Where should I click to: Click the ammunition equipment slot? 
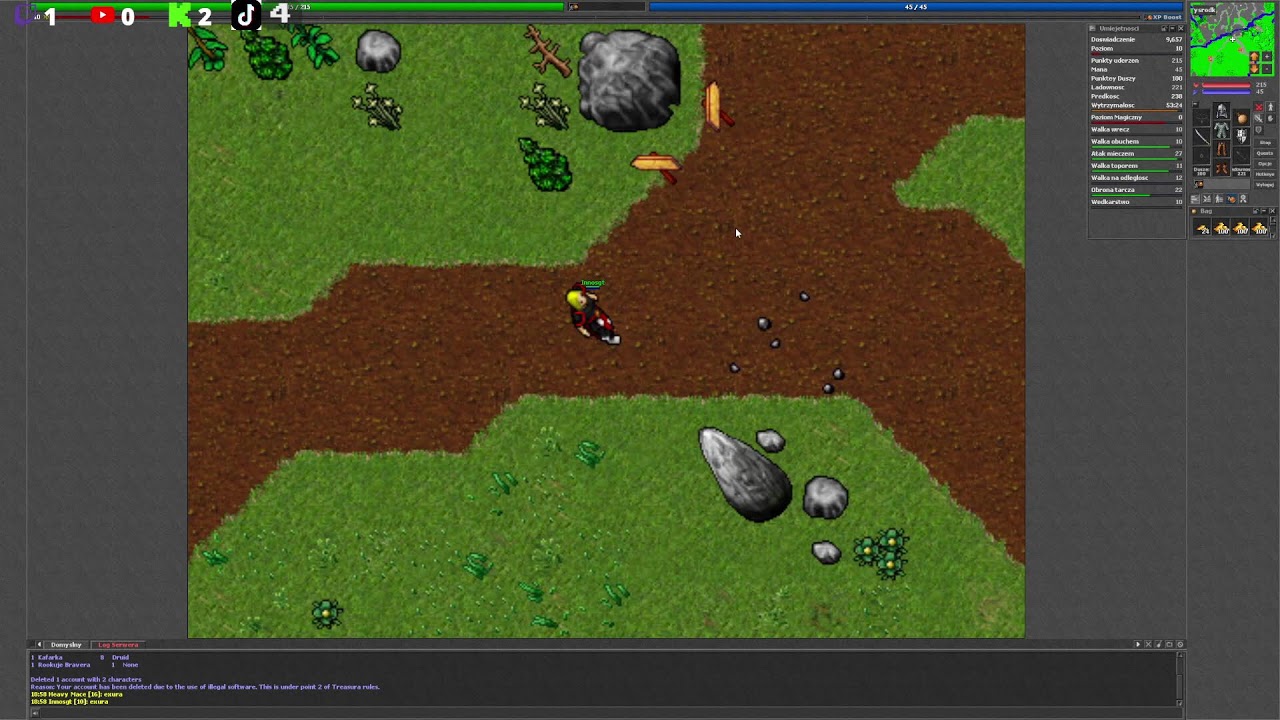point(1241,154)
